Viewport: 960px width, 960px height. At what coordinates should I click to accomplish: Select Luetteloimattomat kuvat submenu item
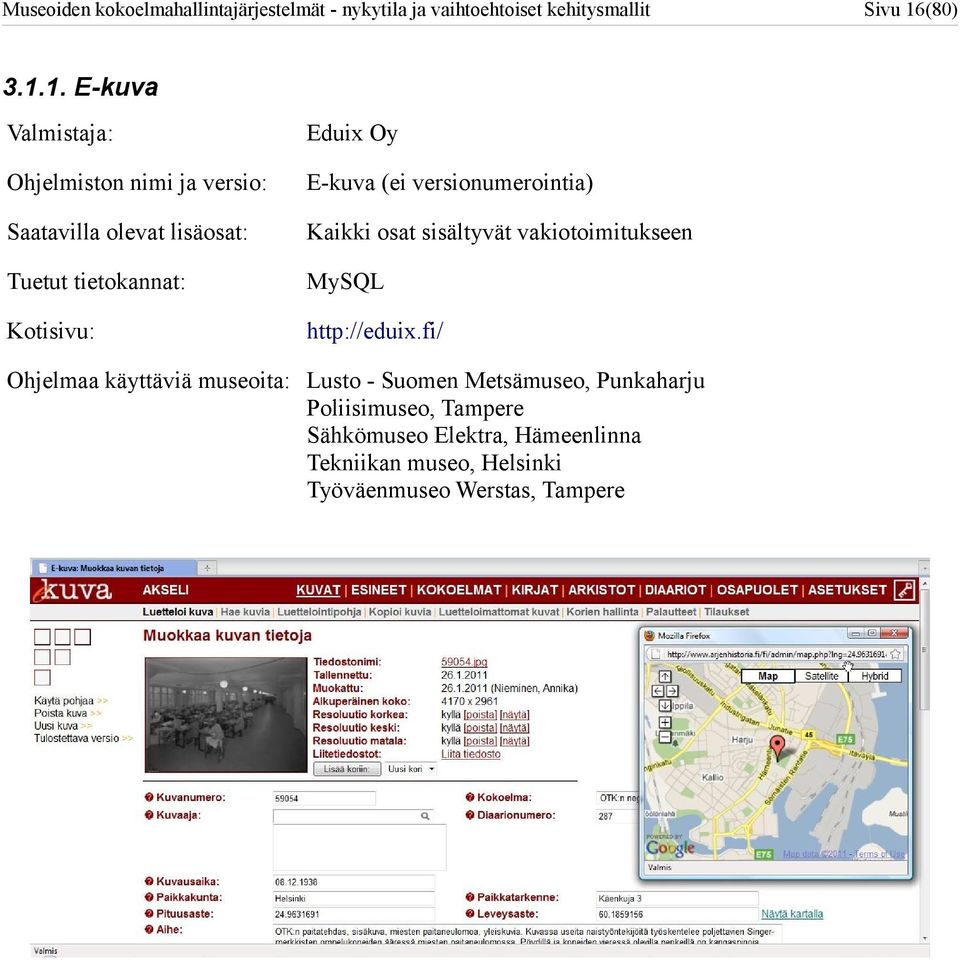point(499,612)
